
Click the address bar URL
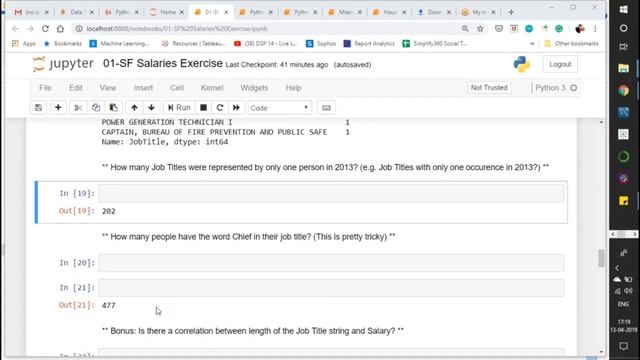[177, 29]
